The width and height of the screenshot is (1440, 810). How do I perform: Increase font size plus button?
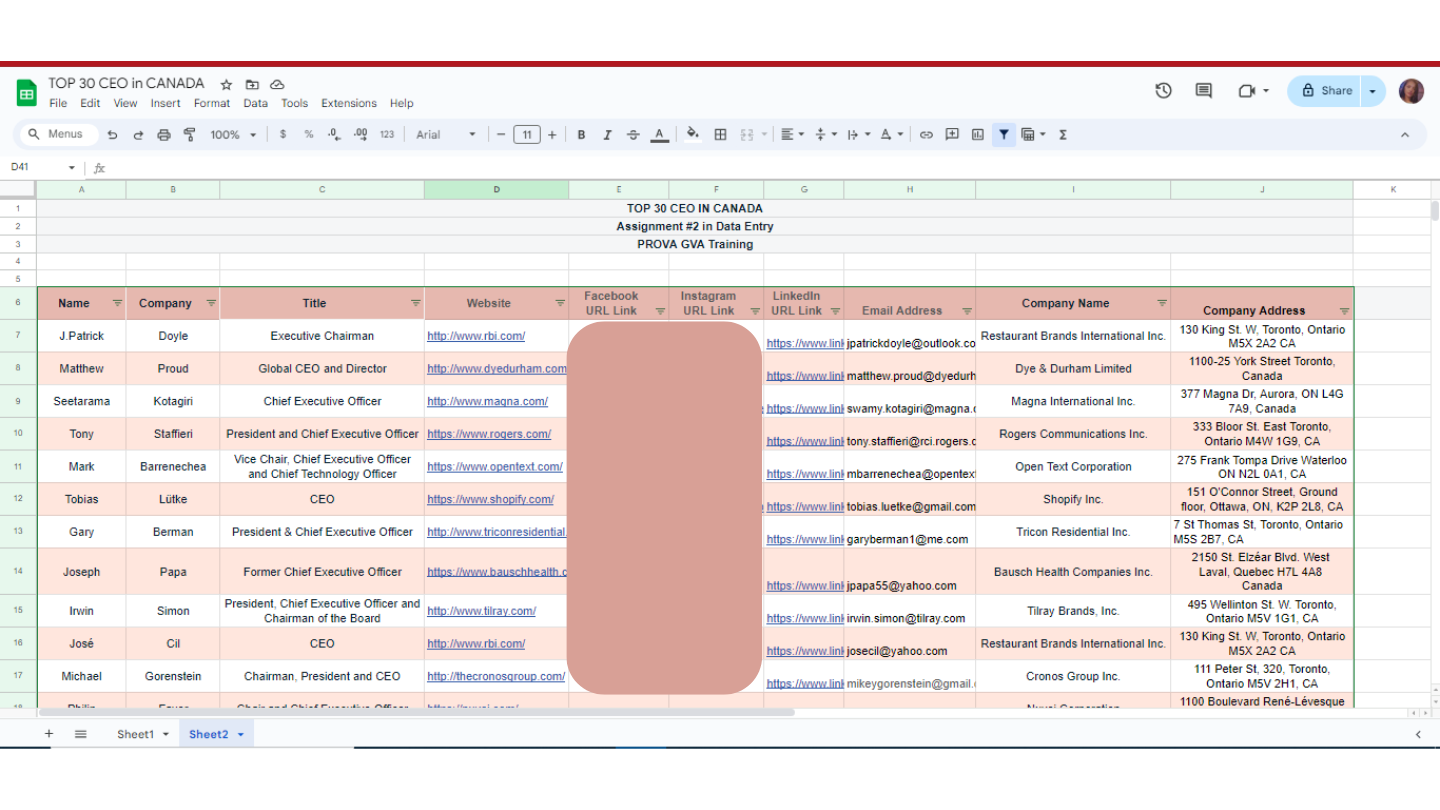552,135
